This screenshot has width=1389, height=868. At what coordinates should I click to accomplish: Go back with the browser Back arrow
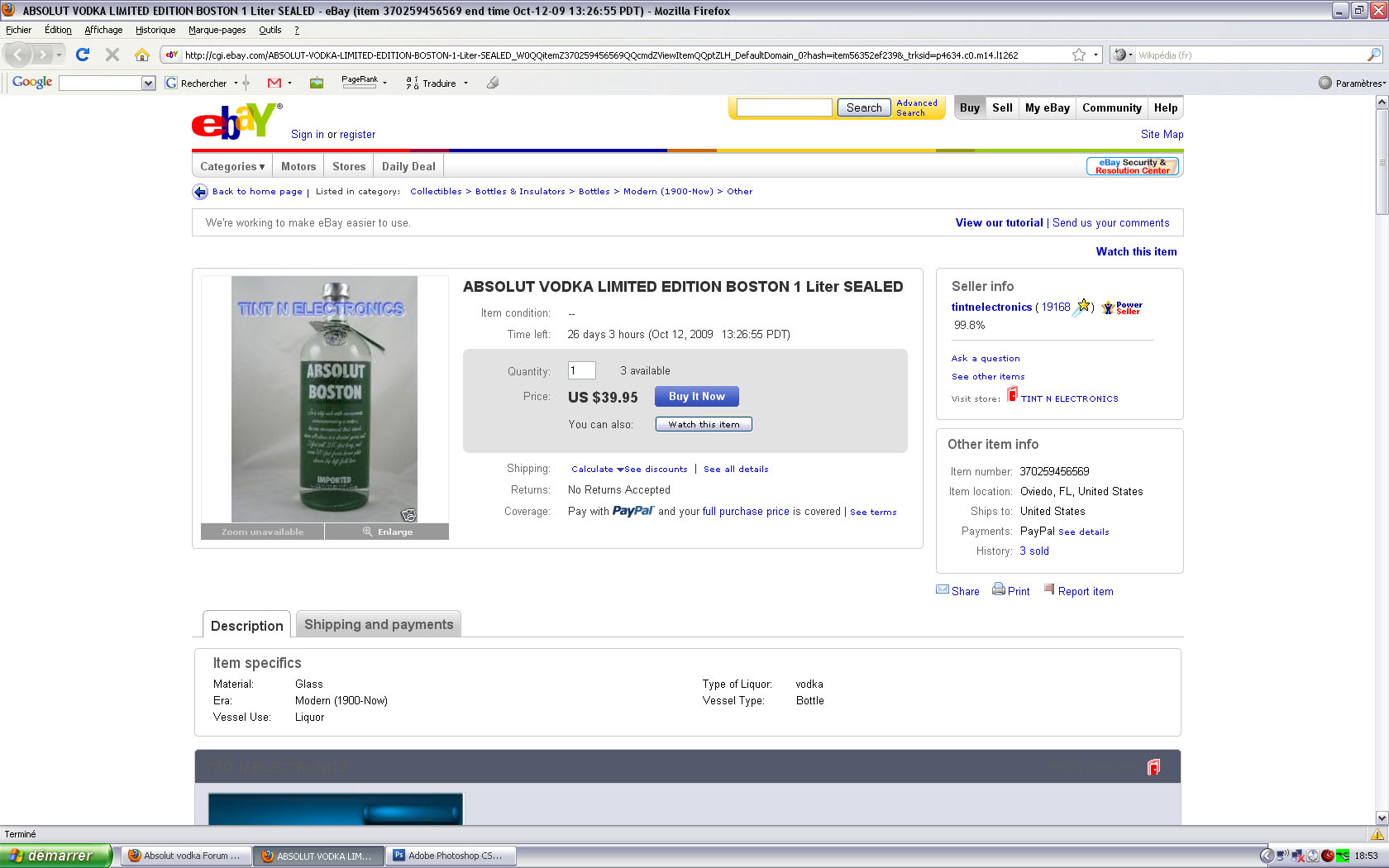click(x=18, y=55)
